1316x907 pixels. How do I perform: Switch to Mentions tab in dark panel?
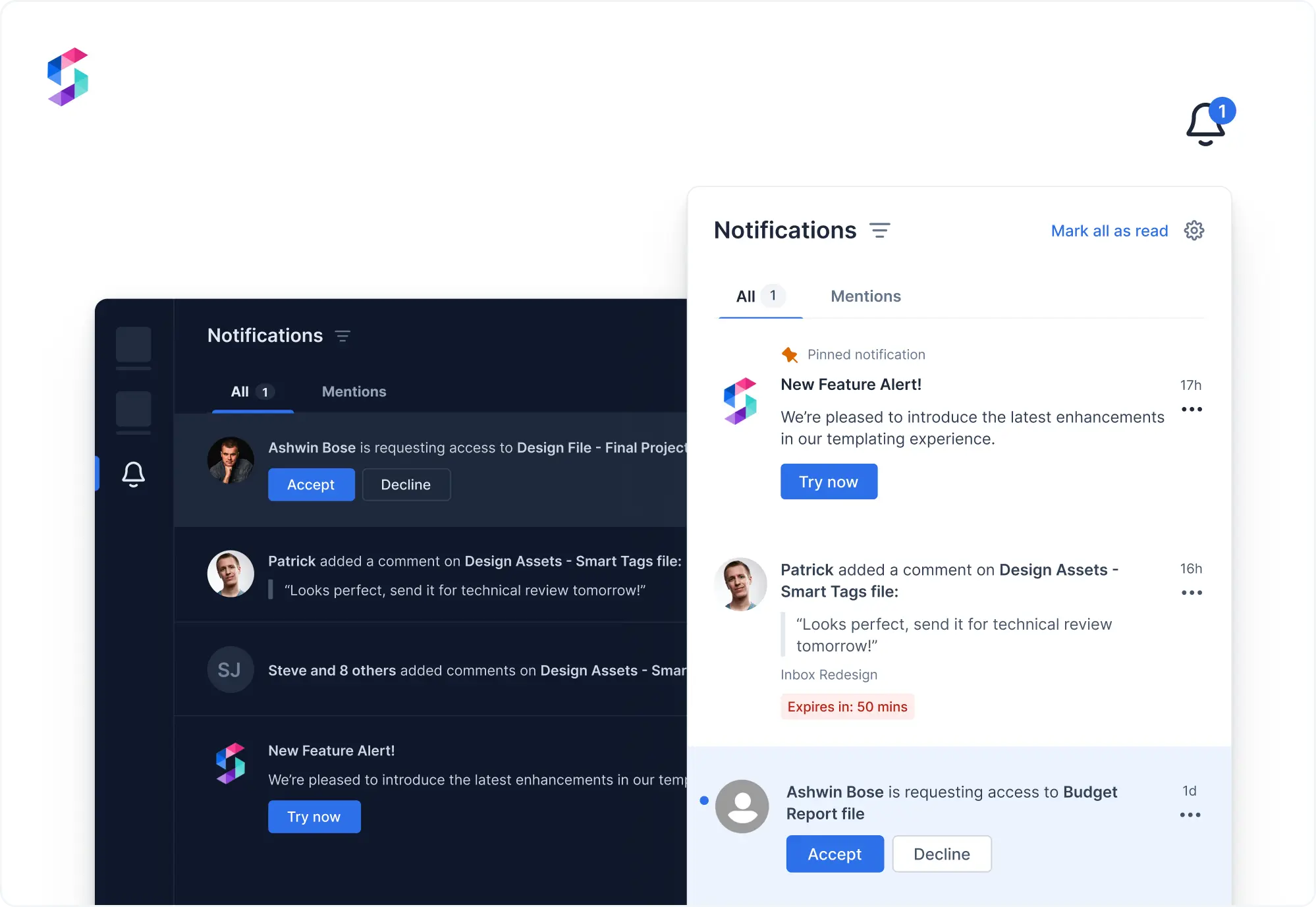(354, 392)
